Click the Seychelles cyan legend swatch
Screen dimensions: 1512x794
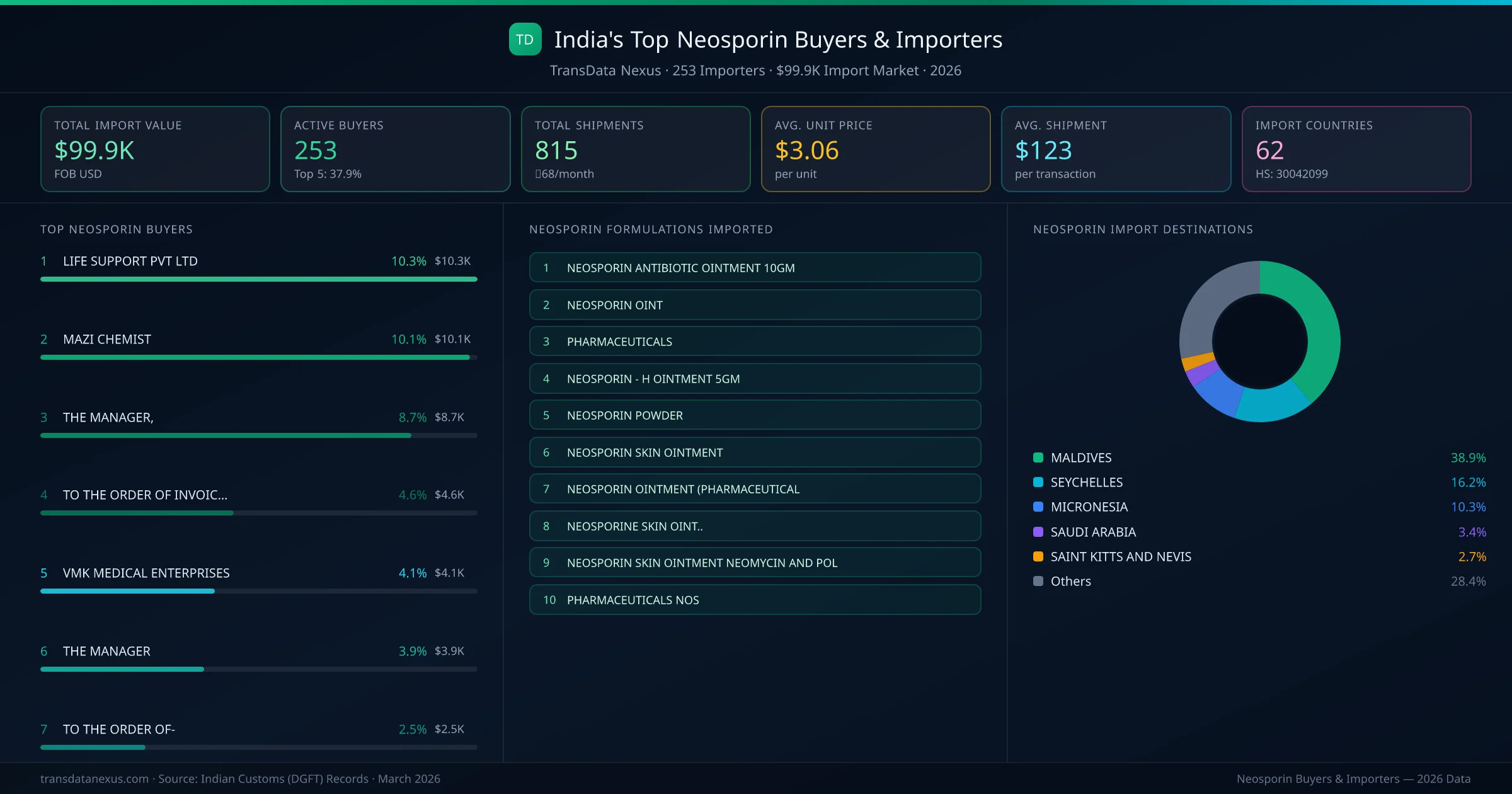pyautogui.click(x=1038, y=482)
